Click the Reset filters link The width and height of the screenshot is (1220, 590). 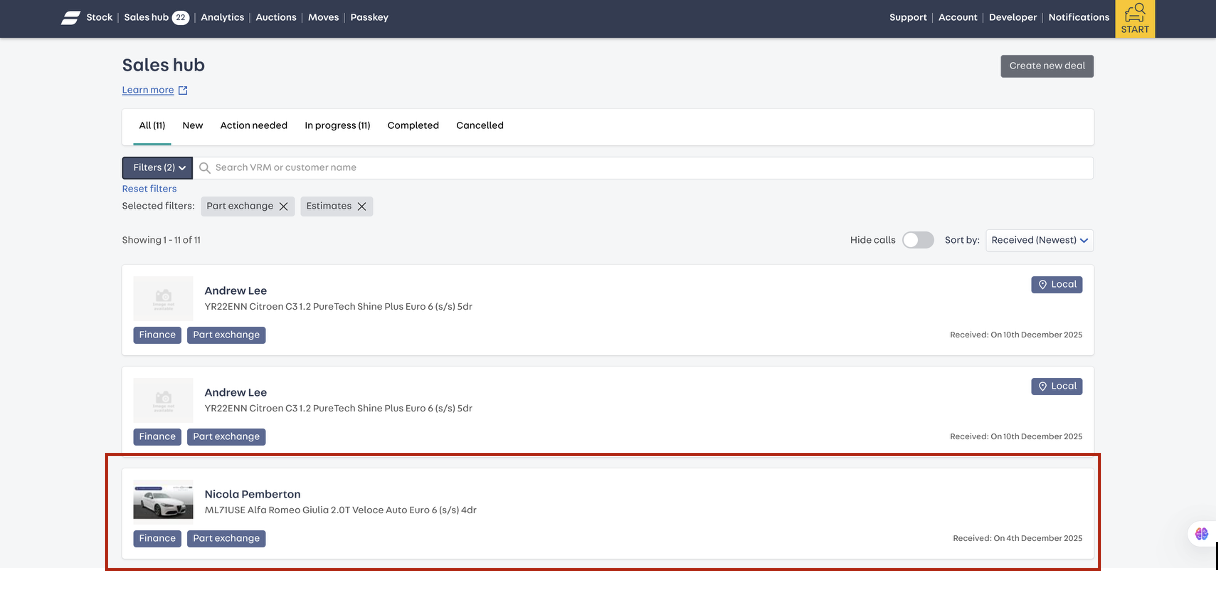149,189
